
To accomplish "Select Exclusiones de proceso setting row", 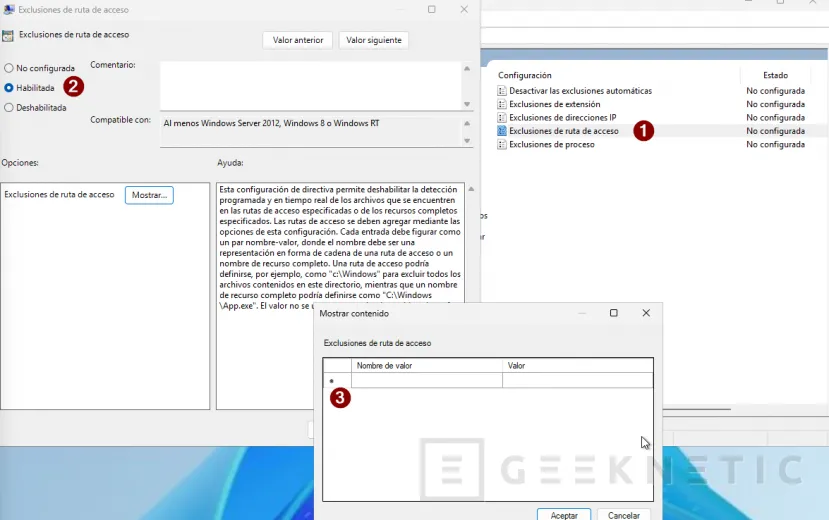I will point(551,144).
